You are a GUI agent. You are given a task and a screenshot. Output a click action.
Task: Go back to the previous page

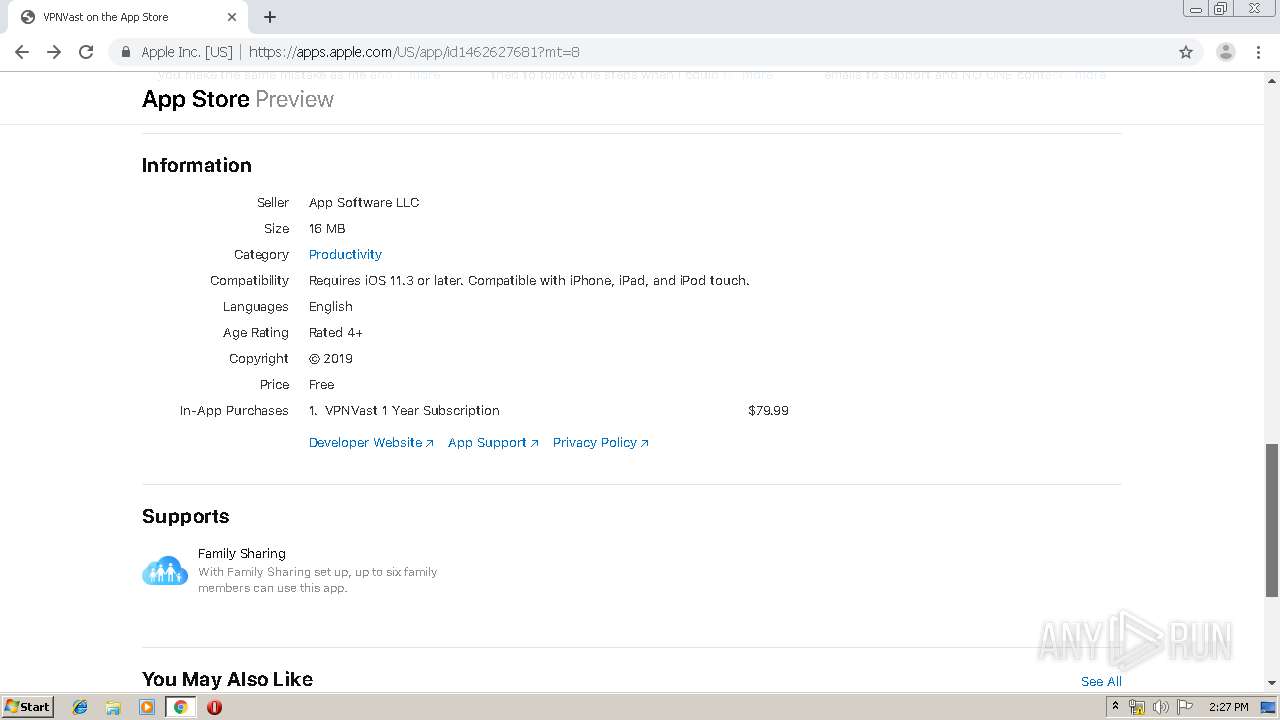[x=22, y=52]
